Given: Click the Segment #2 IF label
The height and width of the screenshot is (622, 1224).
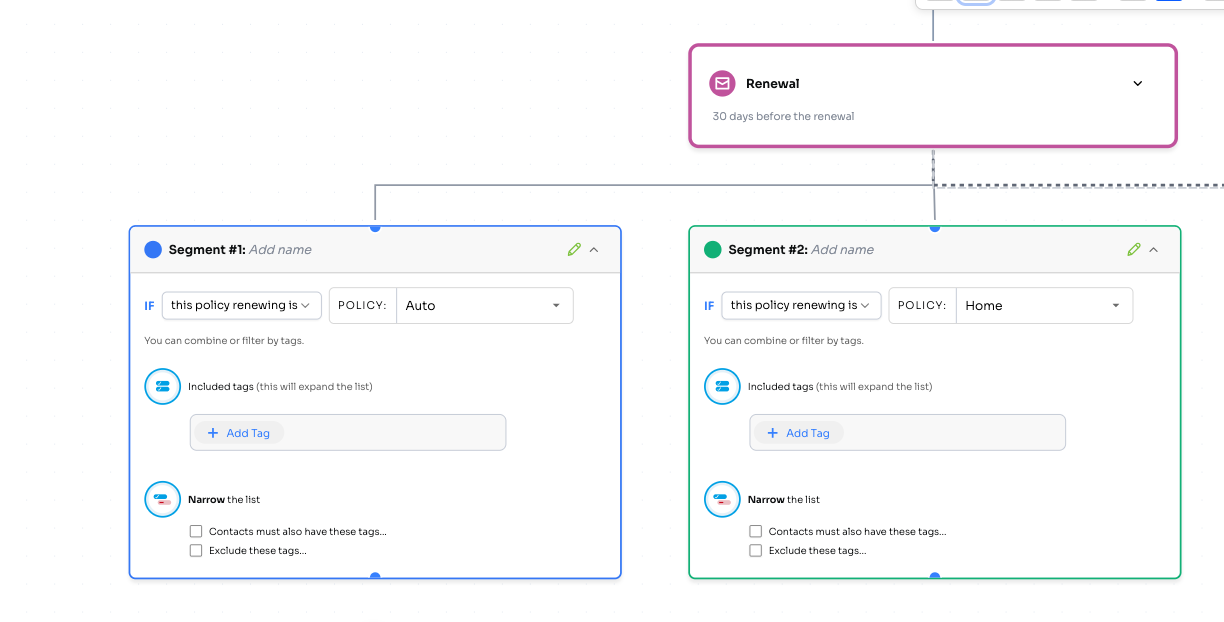Looking at the screenshot, I should tap(709, 306).
